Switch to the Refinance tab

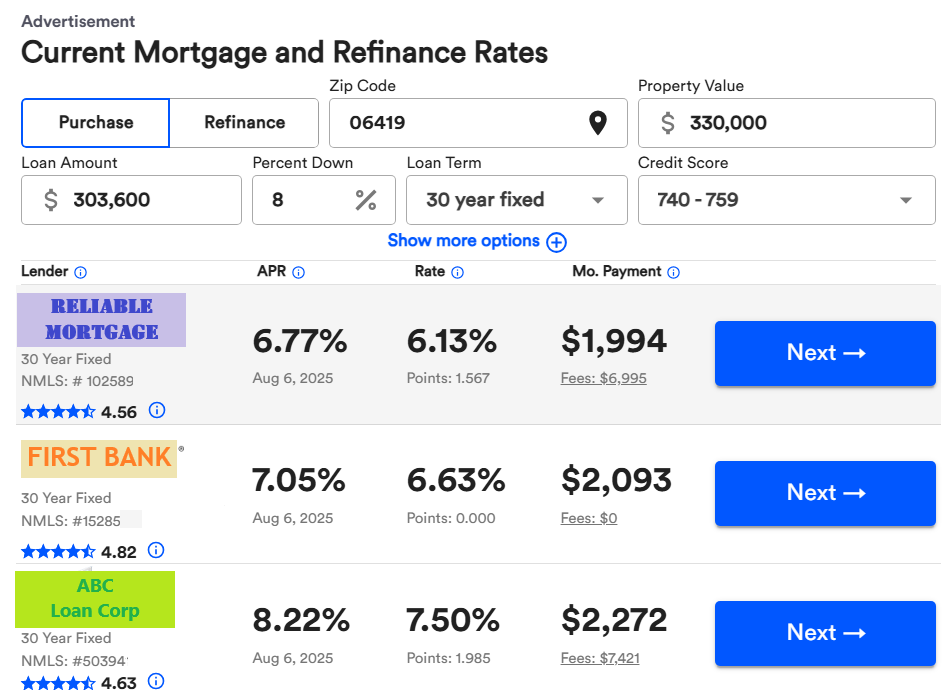point(244,123)
